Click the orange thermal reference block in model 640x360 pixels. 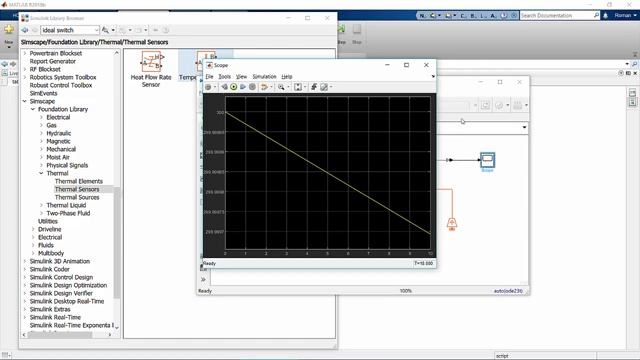[x=451, y=224]
